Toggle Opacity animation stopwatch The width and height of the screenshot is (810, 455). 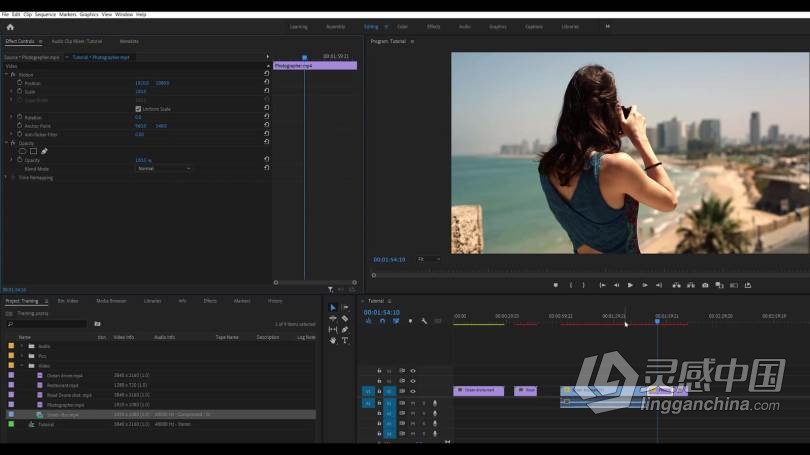coord(20,160)
